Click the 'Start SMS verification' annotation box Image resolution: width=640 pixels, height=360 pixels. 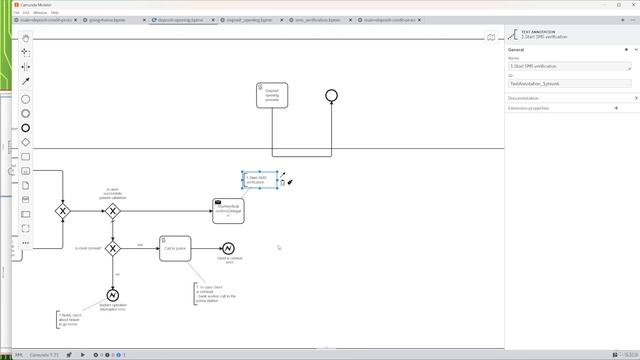coord(260,180)
